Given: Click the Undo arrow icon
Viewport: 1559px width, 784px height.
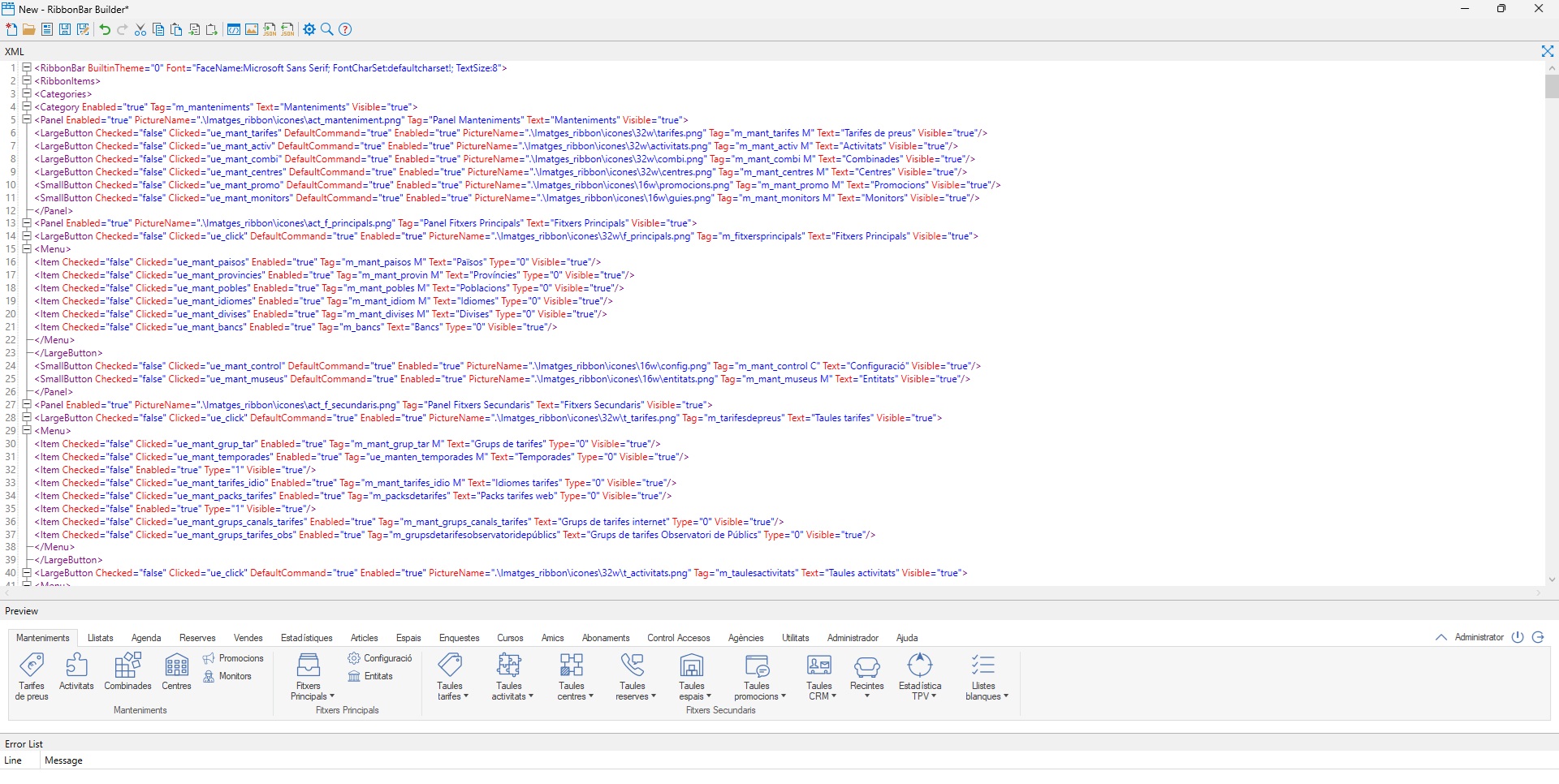Looking at the screenshot, I should point(105,29).
